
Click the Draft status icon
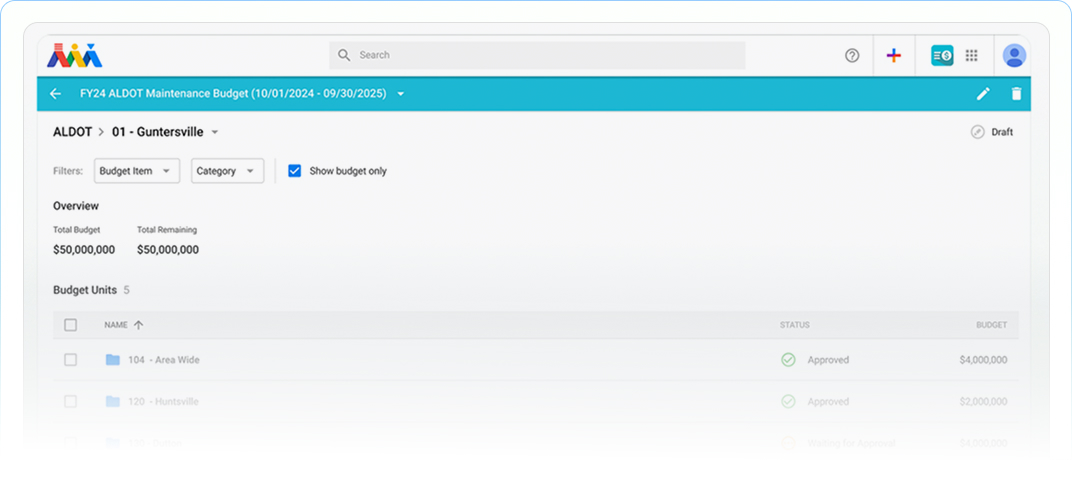pos(978,132)
